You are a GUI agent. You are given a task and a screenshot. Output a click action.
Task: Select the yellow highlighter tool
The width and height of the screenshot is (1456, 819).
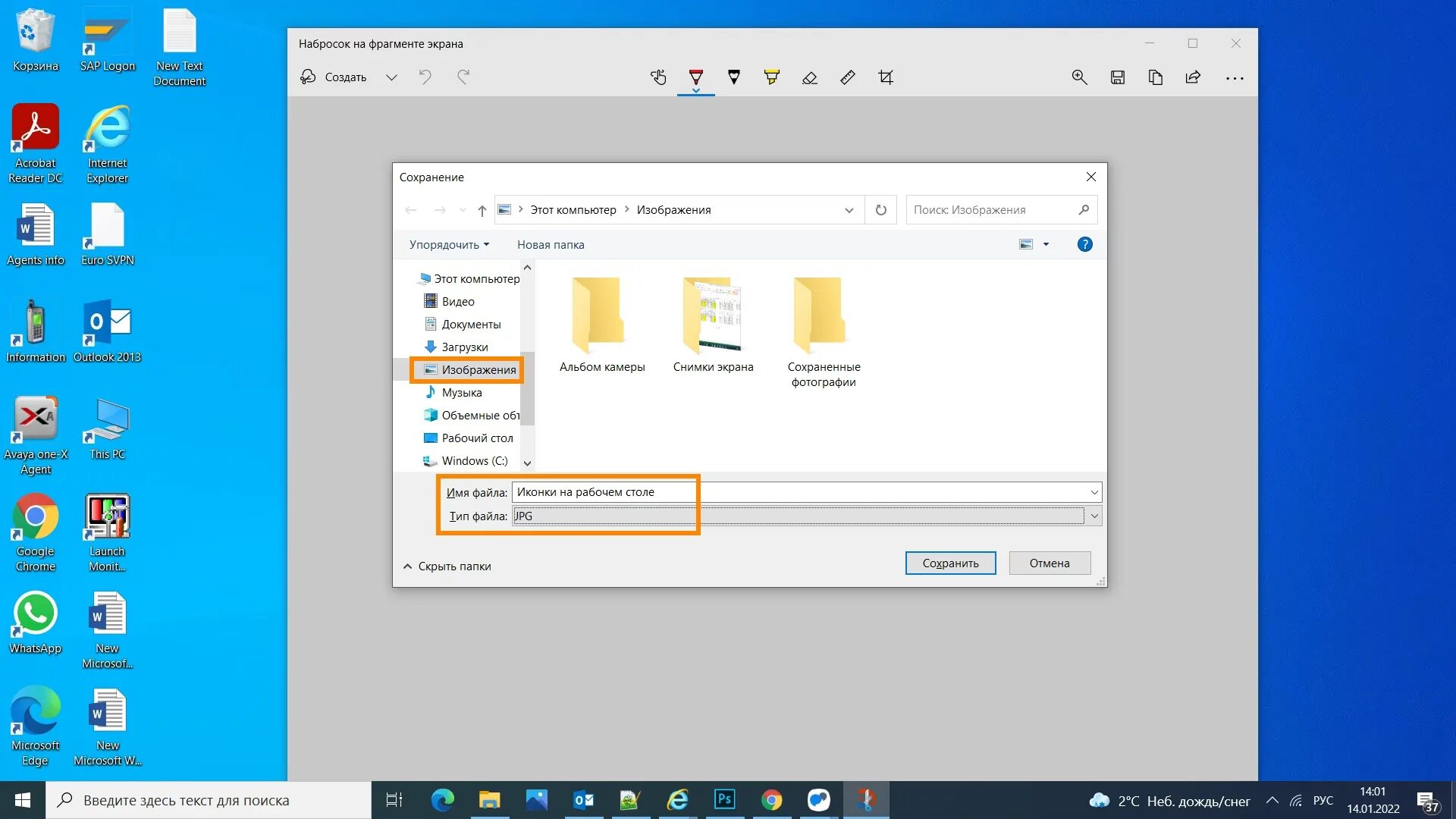(771, 77)
